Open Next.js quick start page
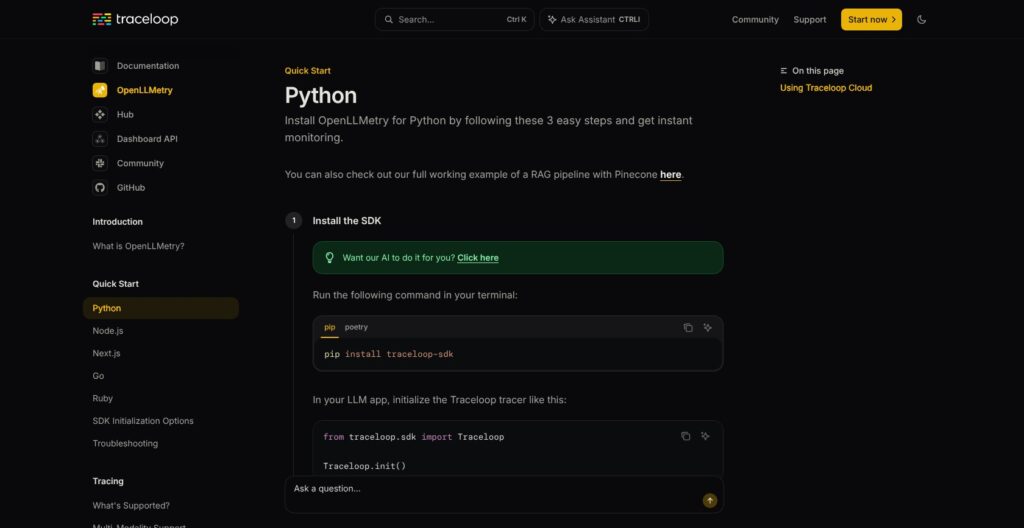The image size is (1024, 528). tap(106, 354)
